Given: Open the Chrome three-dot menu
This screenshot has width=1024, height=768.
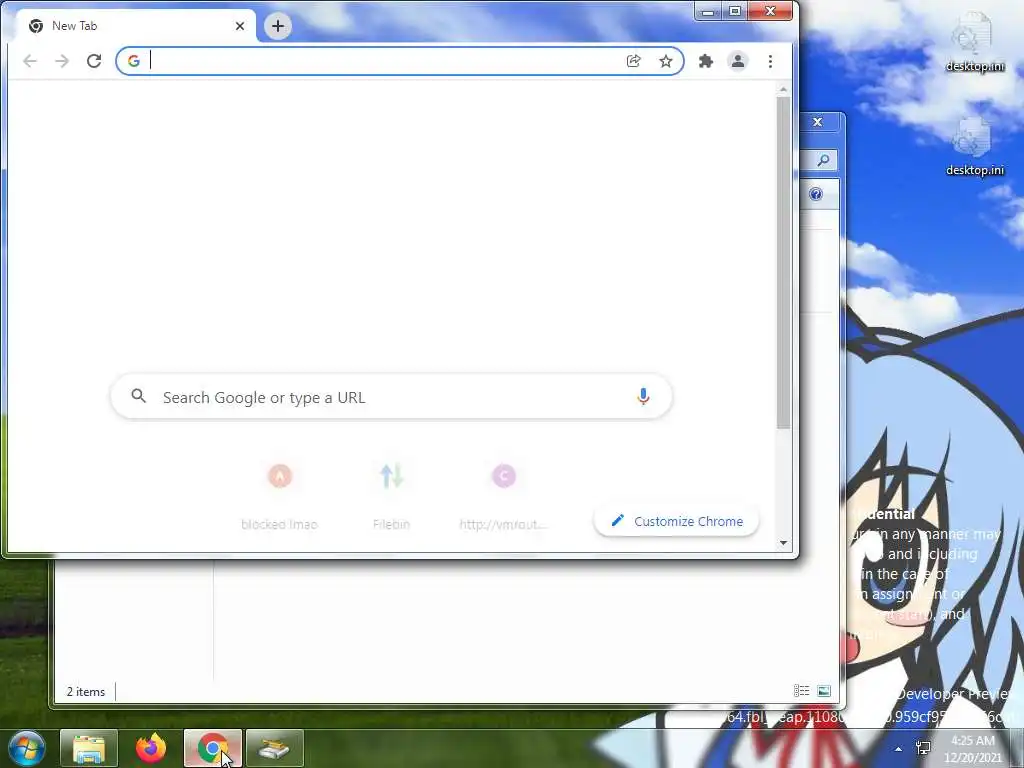Looking at the screenshot, I should [771, 61].
